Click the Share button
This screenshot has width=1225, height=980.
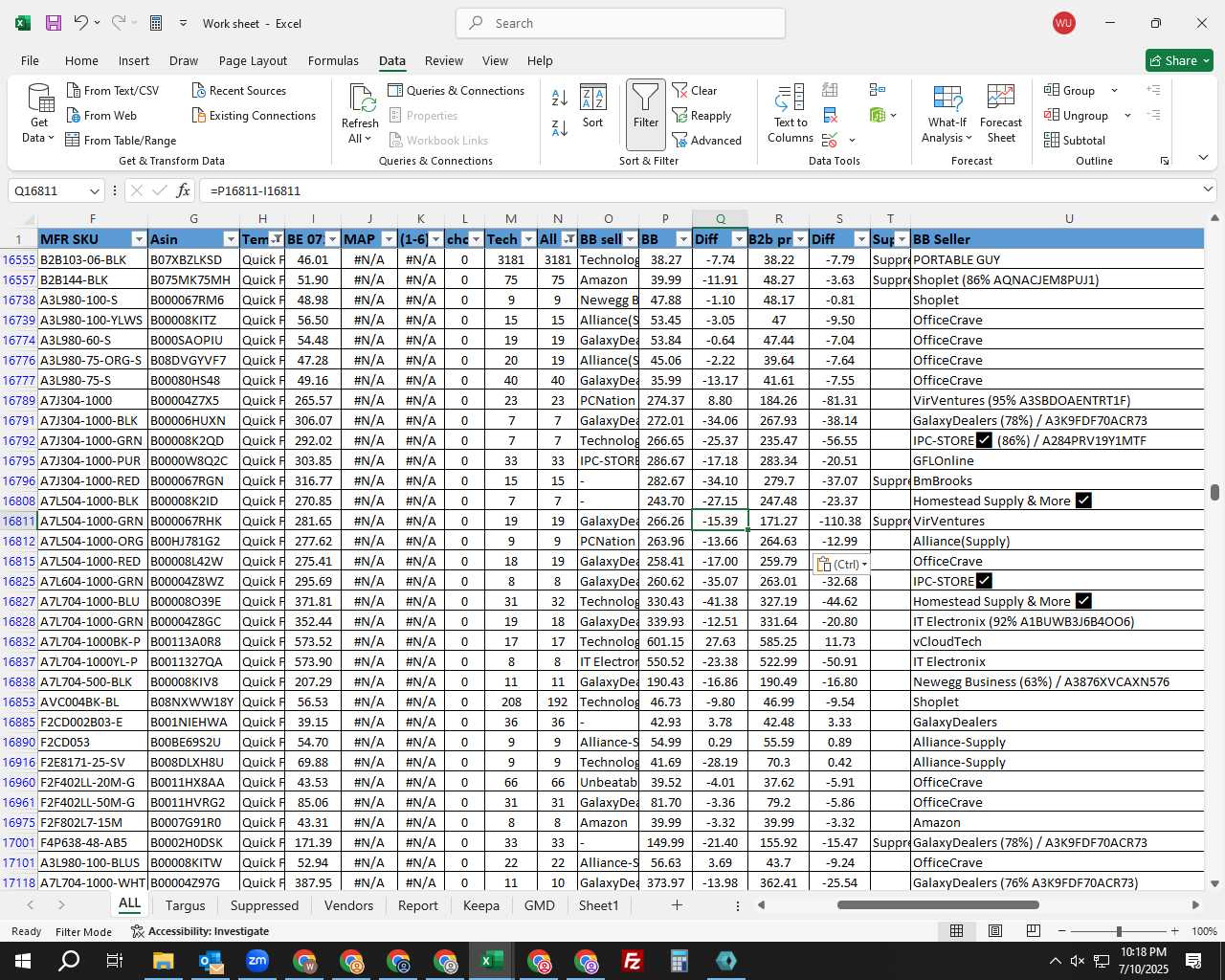point(1180,60)
